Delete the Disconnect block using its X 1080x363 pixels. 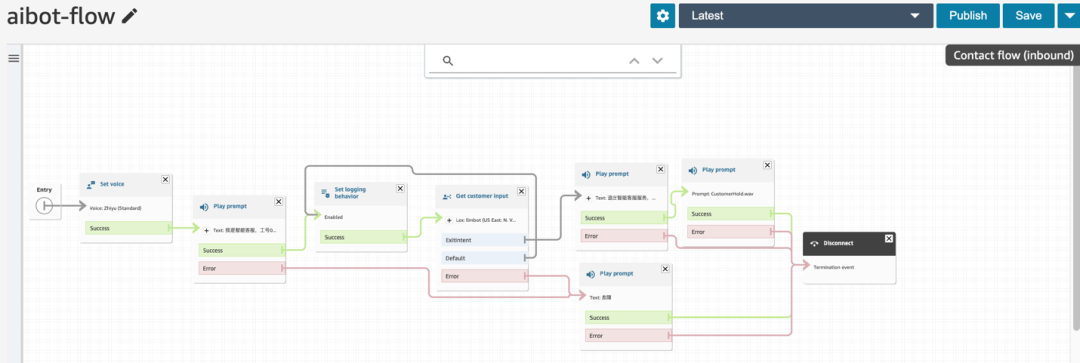tap(889, 238)
